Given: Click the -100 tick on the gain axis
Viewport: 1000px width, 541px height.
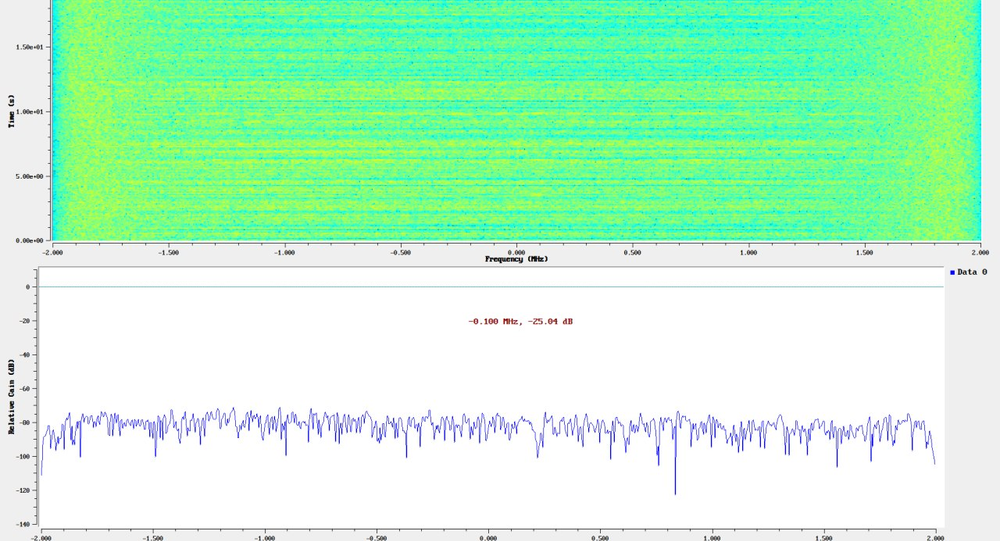Looking at the screenshot, I should [25, 456].
